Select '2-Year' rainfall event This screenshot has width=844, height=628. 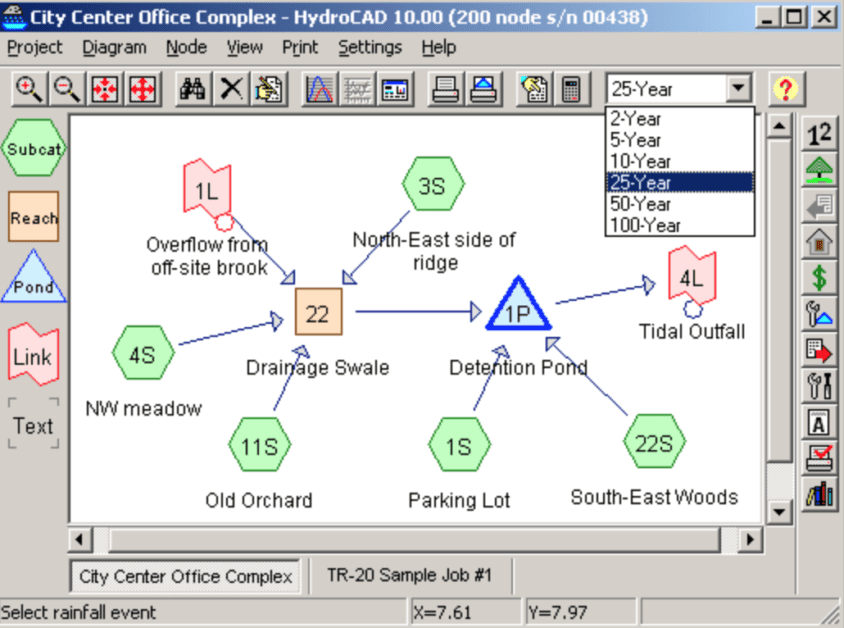637,118
